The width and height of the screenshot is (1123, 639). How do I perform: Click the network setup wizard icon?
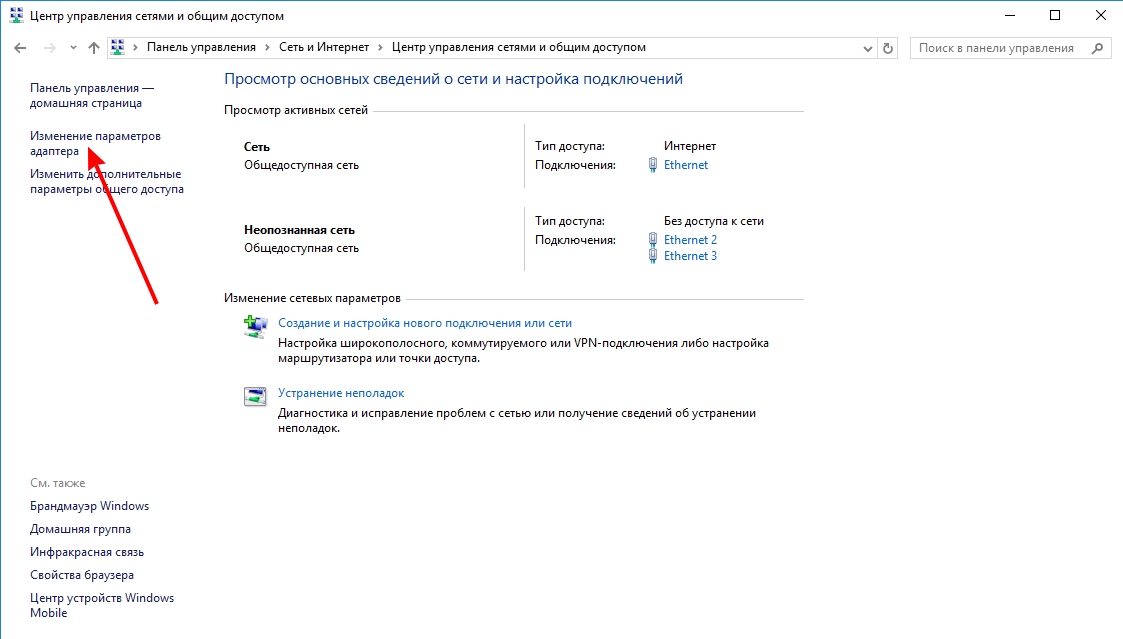[256, 326]
